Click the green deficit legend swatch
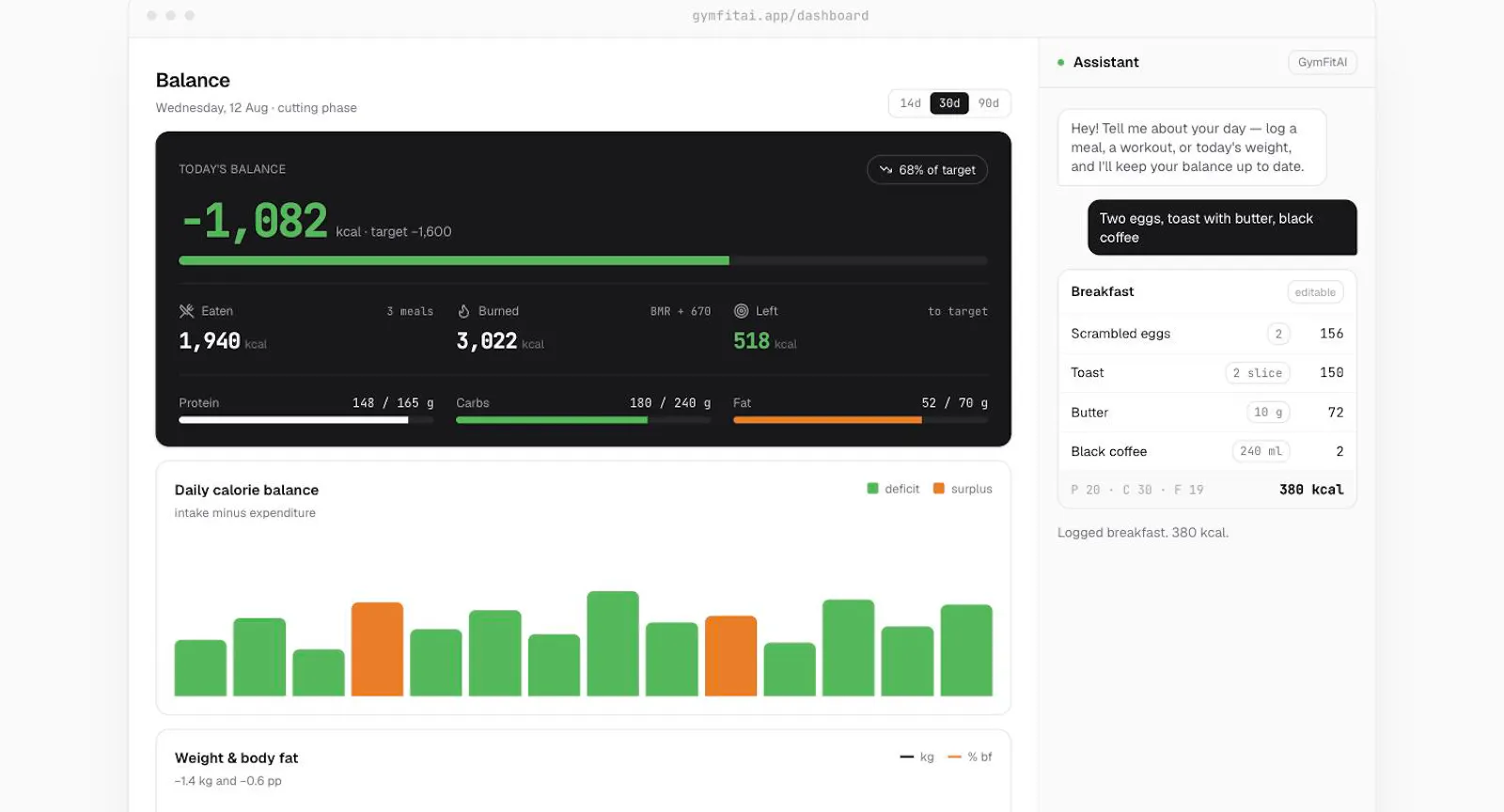Viewport: 1504px width, 812px height. (x=872, y=489)
